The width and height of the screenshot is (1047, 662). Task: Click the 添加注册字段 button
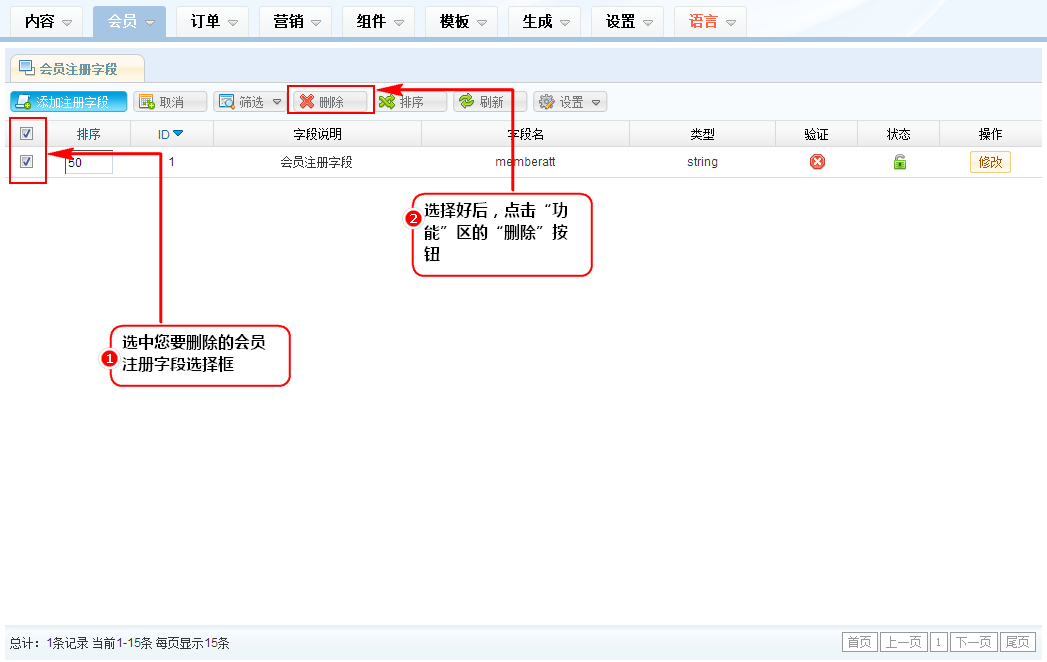click(x=69, y=102)
